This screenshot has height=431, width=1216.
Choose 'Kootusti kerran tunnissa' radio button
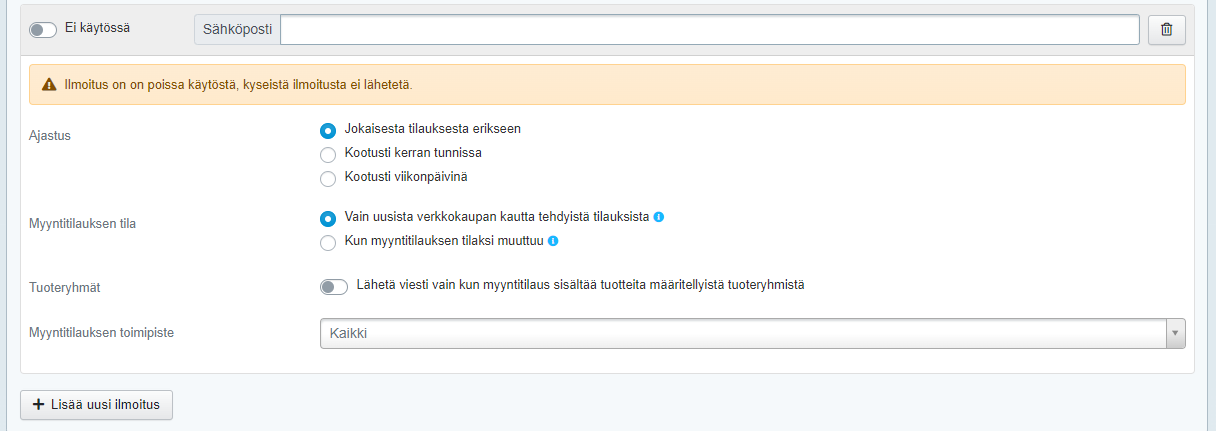(327, 154)
